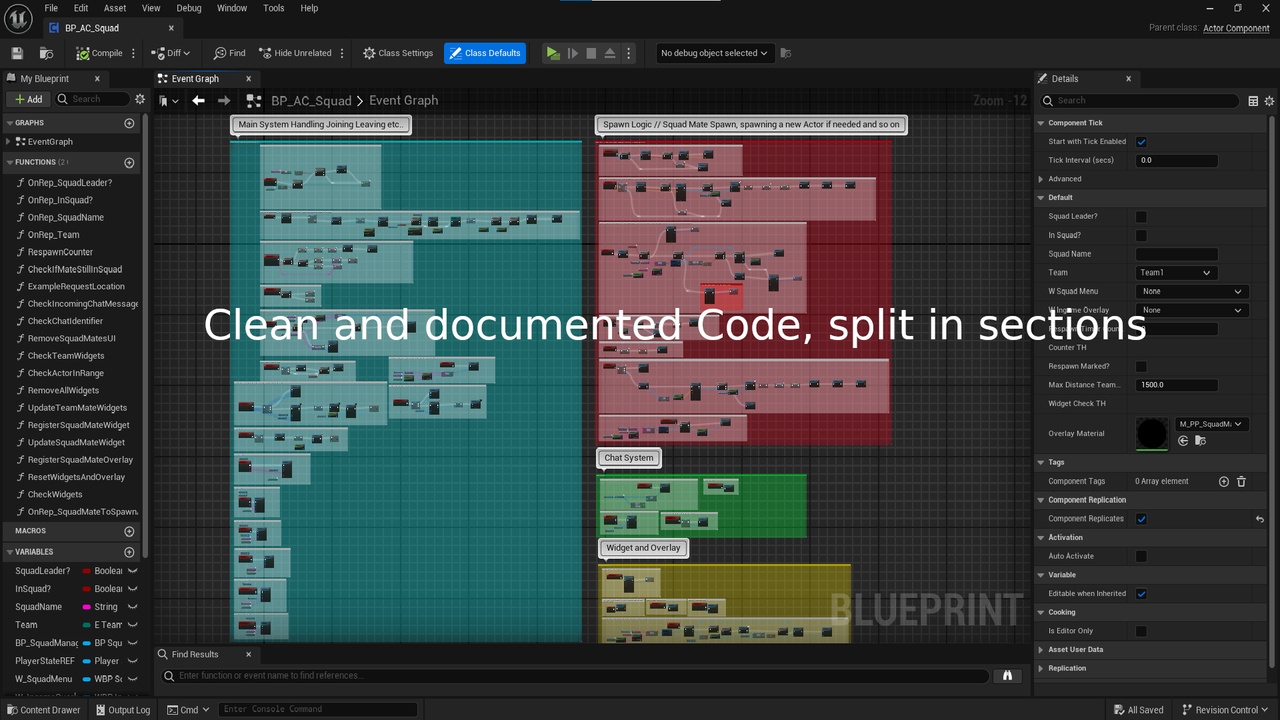This screenshot has height=720, width=1280.
Task: Add a new graph with the Graphs plus icon
Action: coord(129,123)
